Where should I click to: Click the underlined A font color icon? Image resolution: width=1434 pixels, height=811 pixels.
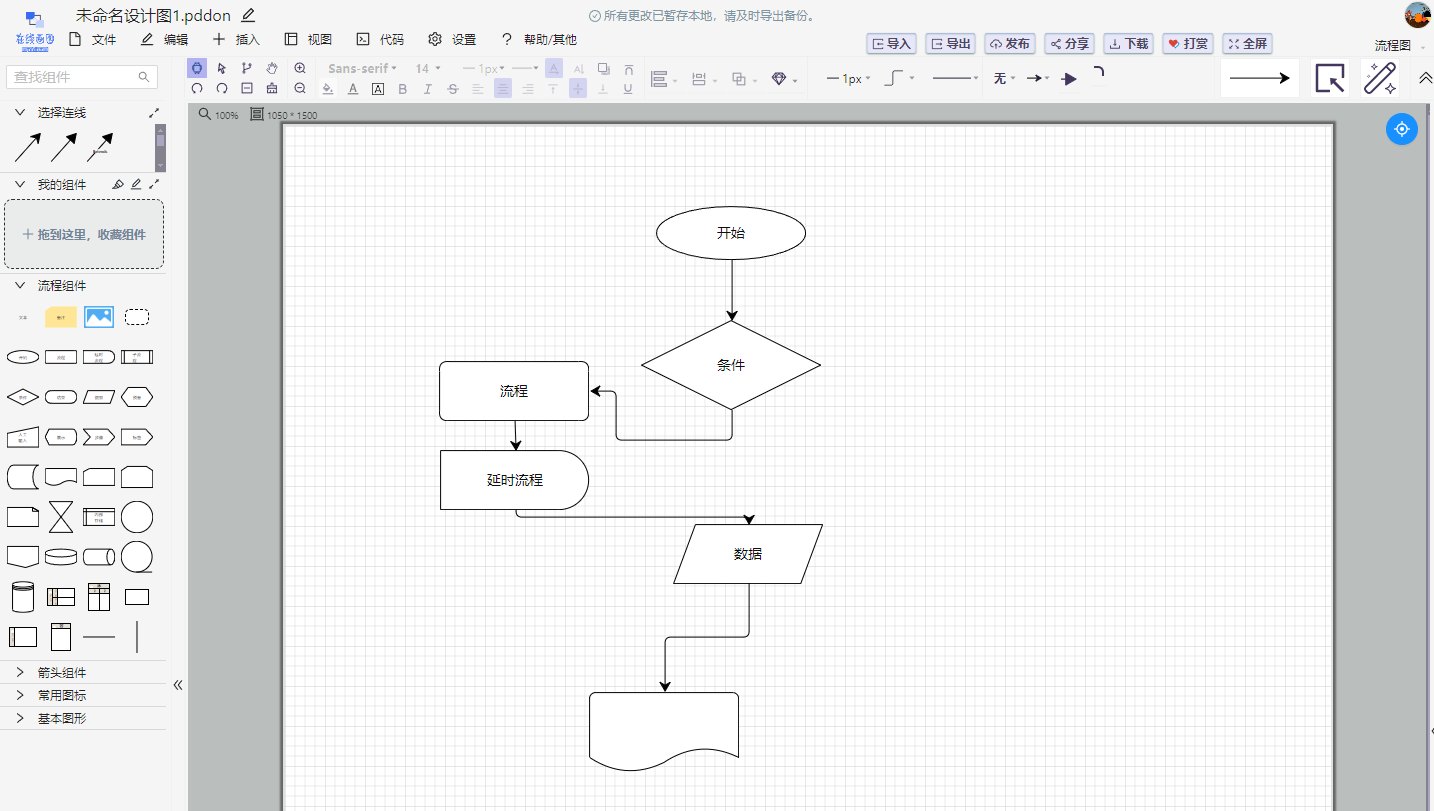click(353, 88)
